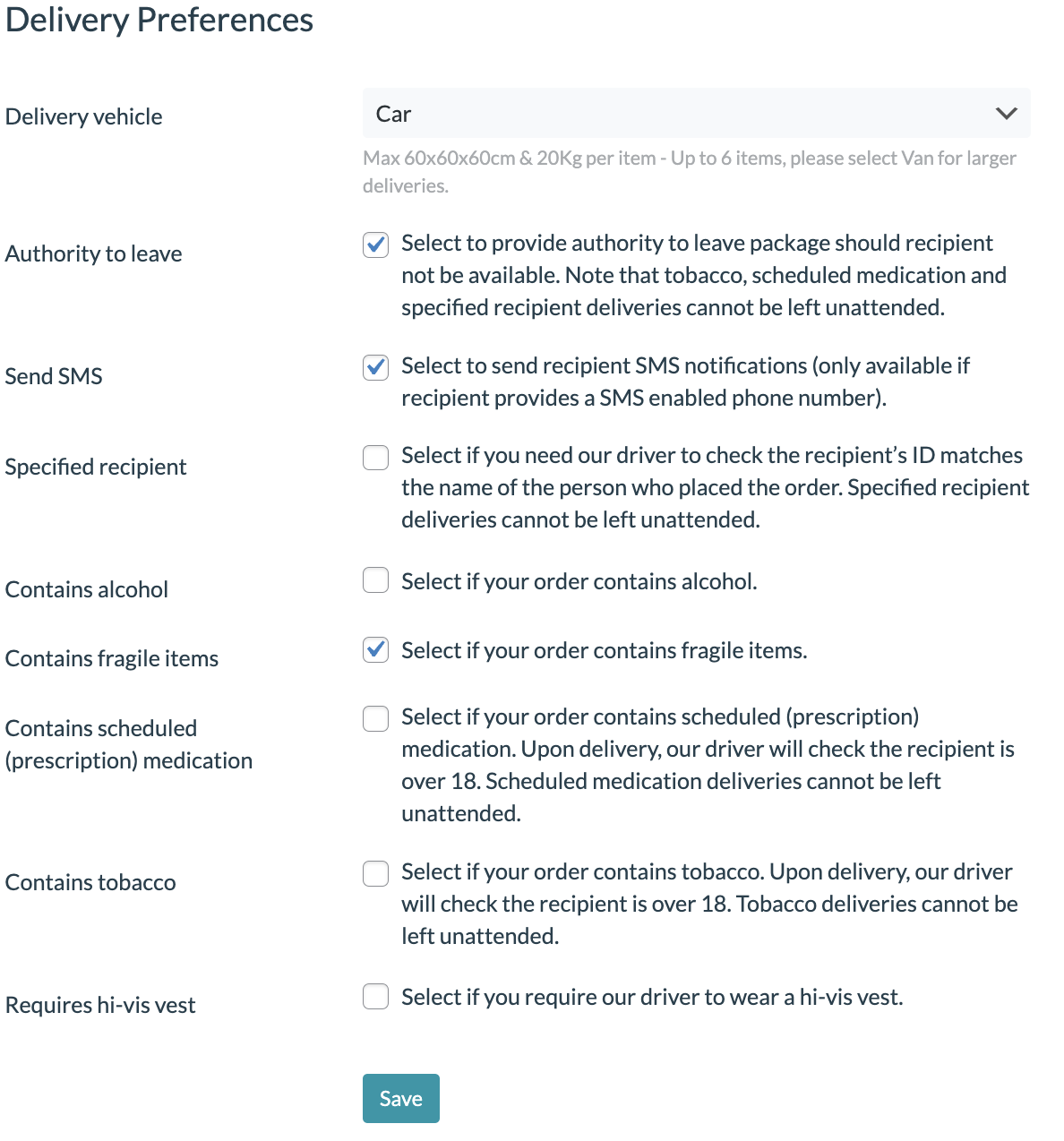
Task: Uncheck the Authority to leave checkbox
Action: click(375, 244)
